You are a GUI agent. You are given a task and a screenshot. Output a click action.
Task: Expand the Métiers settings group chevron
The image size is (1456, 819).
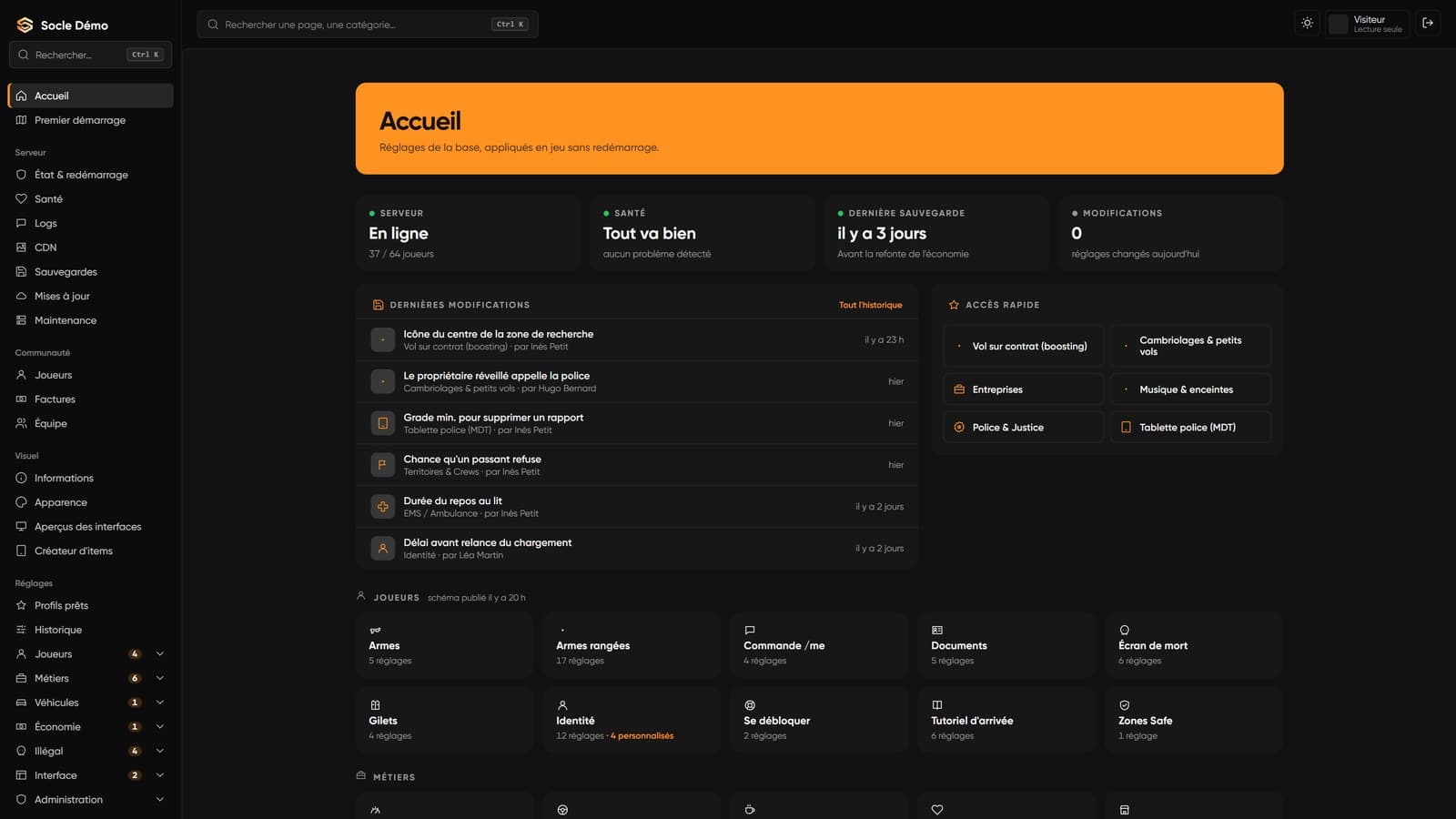[x=160, y=678]
